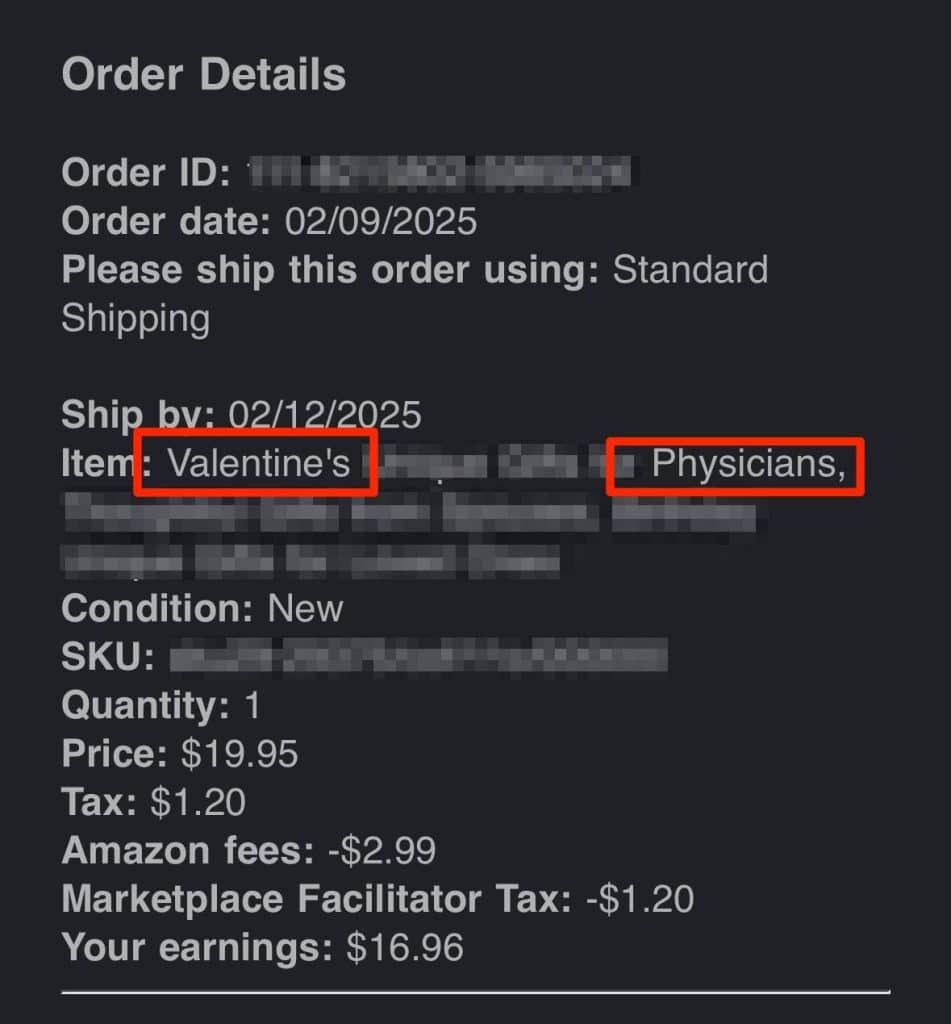The height and width of the screenshot is (1024, 951).
Task: Click the Your earnings amount $16.96
Action: point(405,946)
